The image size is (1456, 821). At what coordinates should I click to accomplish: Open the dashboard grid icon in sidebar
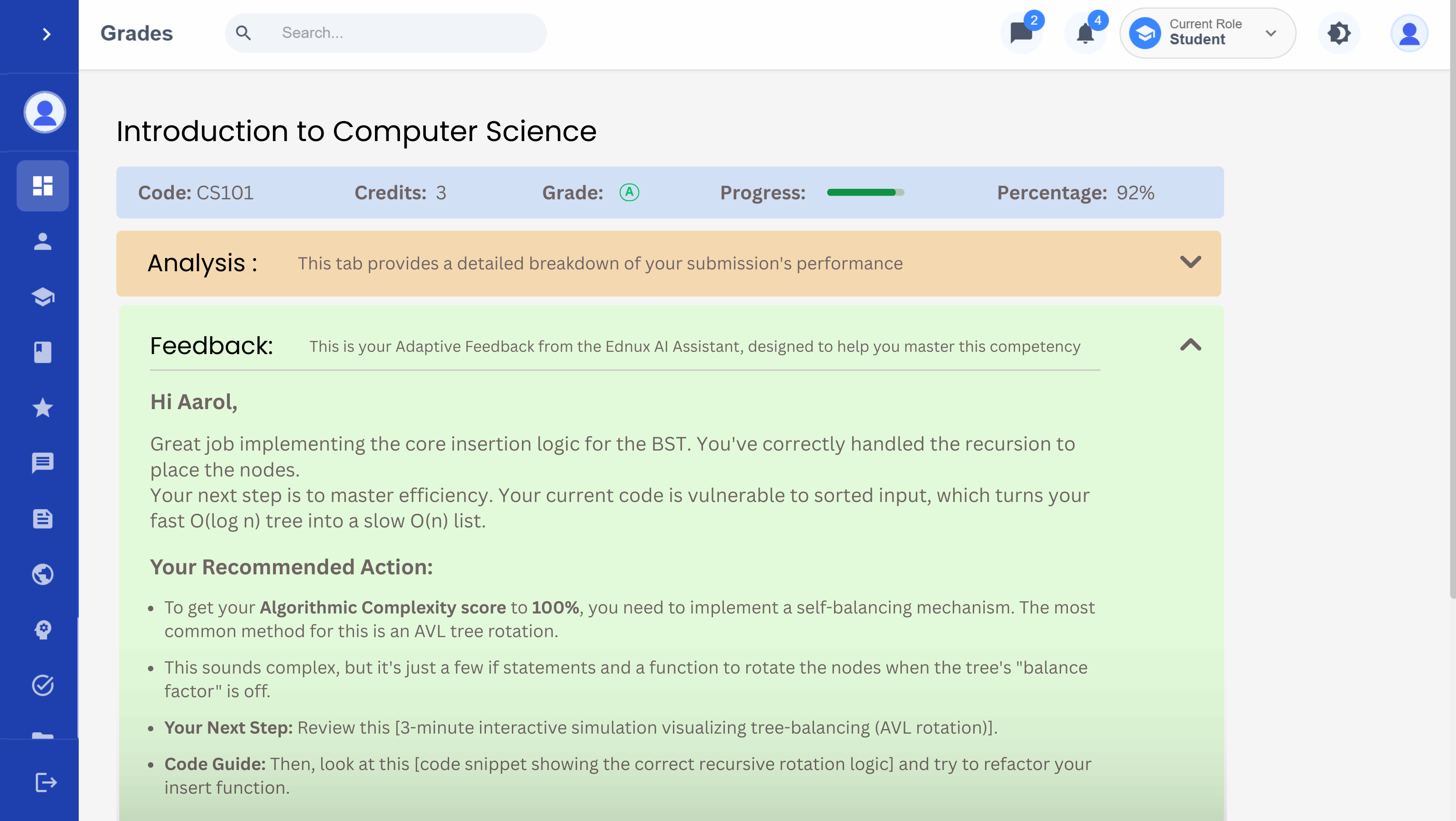[x=43, y=186]
